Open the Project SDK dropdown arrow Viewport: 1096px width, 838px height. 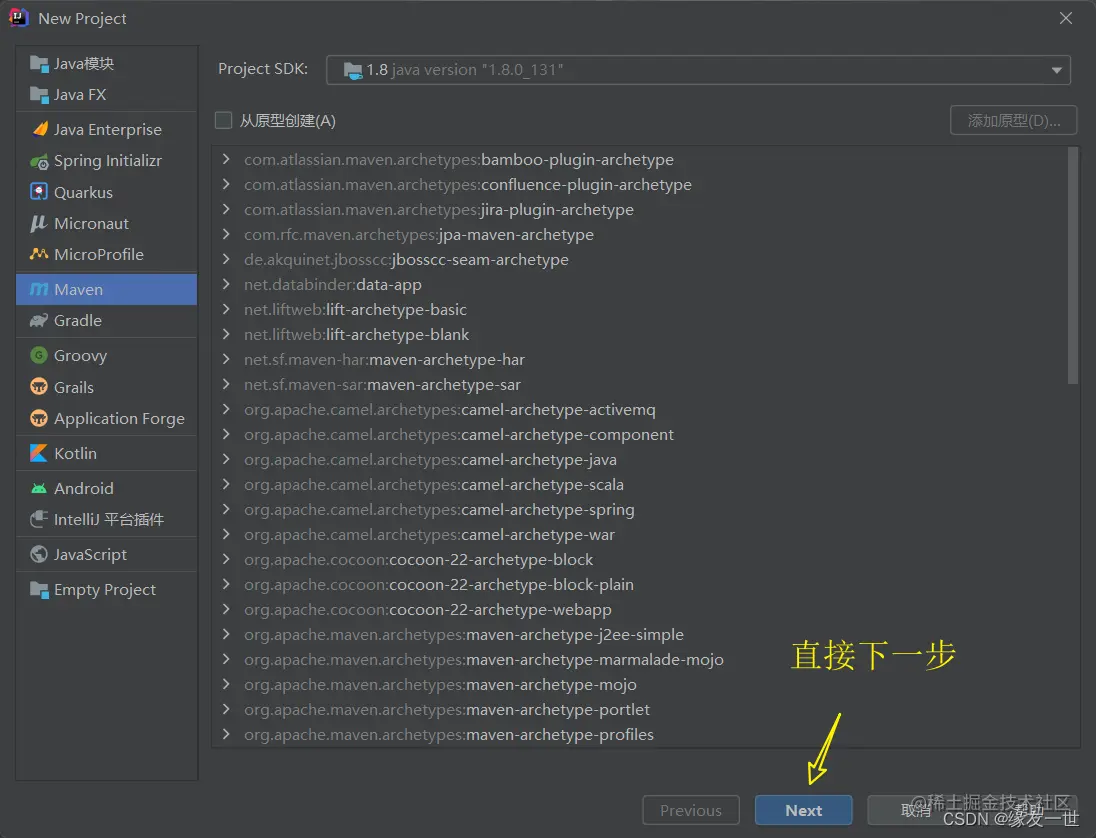1056,70
